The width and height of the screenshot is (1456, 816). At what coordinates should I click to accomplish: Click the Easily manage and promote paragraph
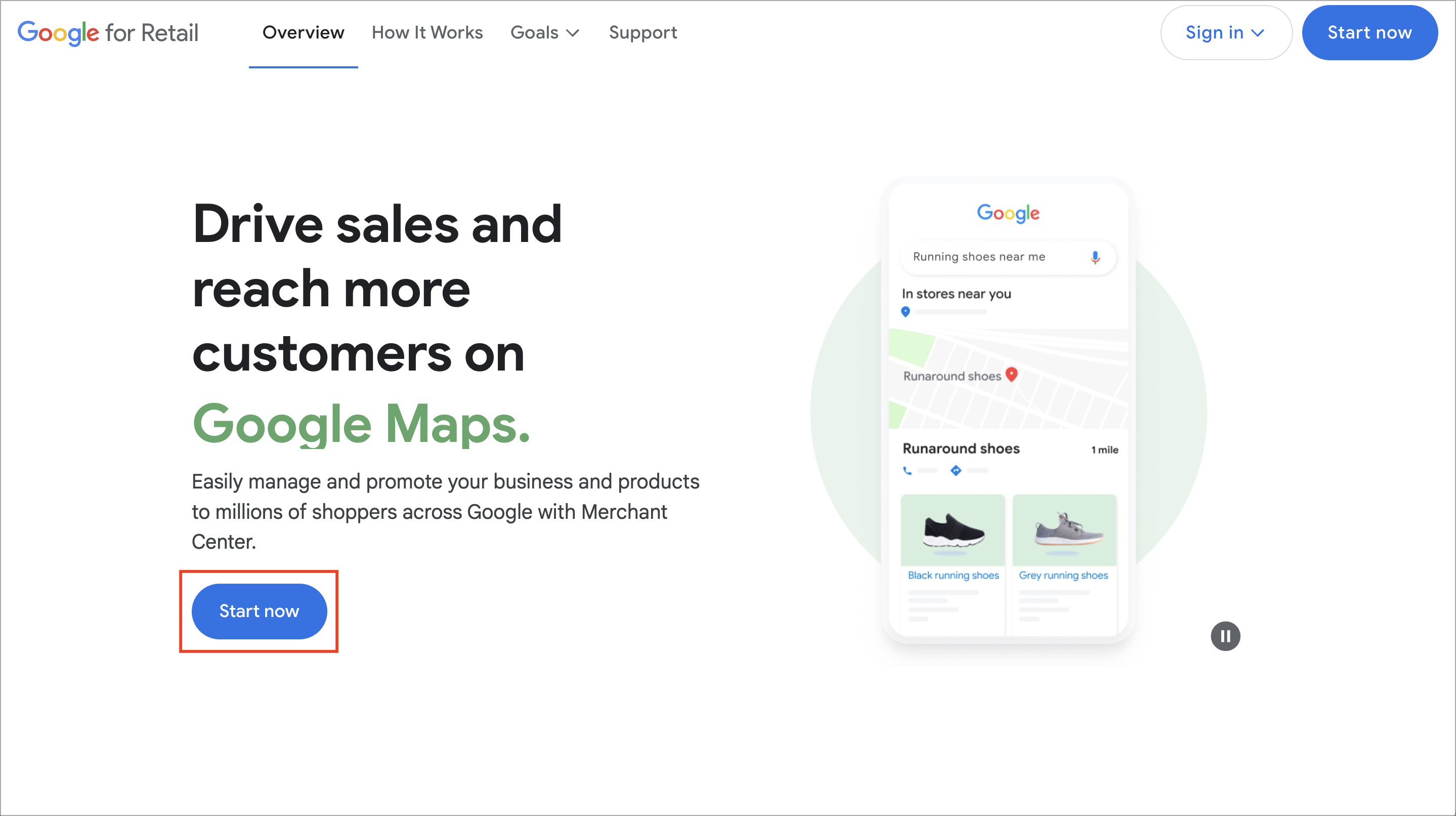[445, 512]
